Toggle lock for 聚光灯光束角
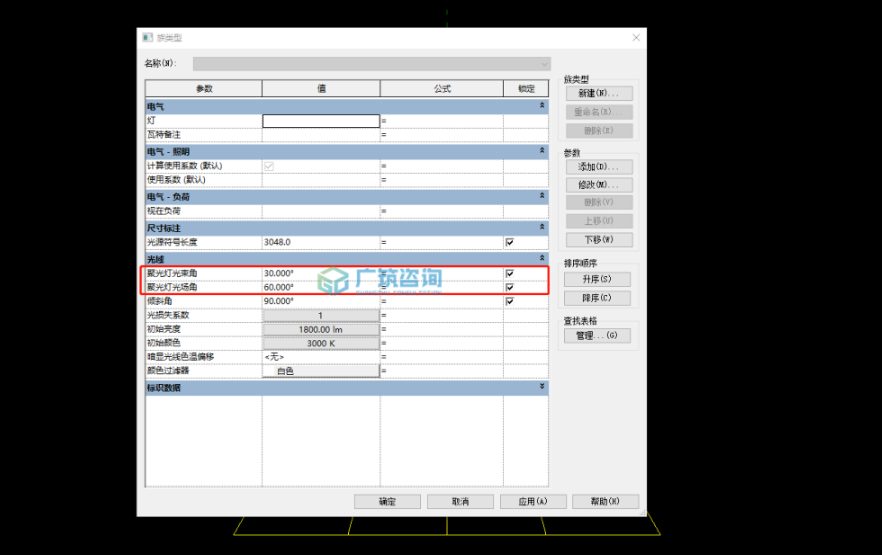The width and height of the screenshot is (882, 555). click(510, 273)
